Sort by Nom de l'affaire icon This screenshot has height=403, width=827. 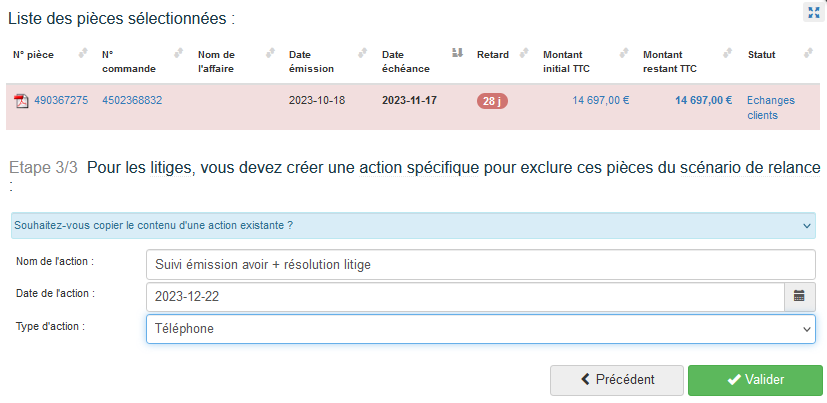coord(270,52)
